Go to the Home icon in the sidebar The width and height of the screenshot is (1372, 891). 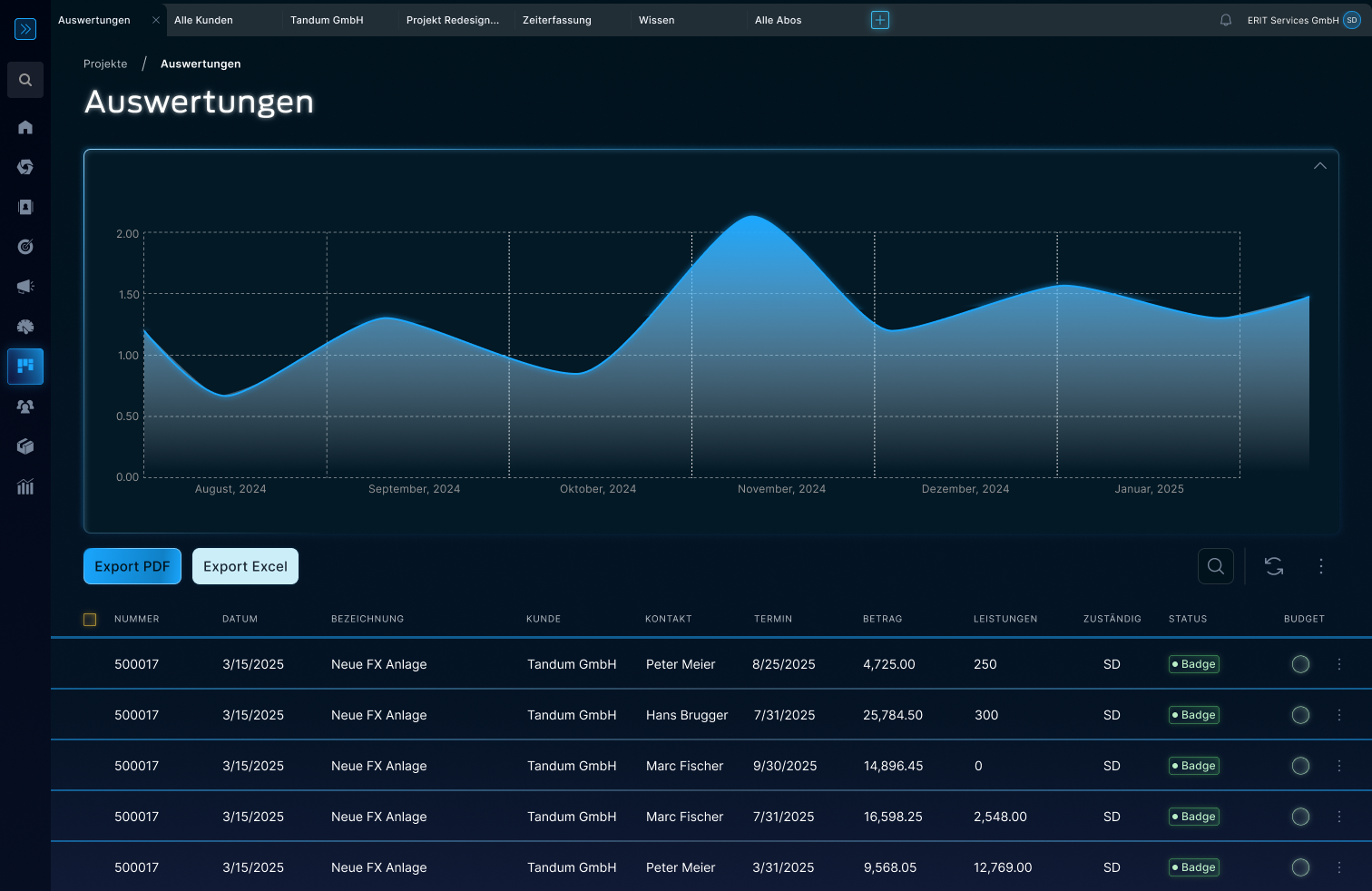[25, 127]
